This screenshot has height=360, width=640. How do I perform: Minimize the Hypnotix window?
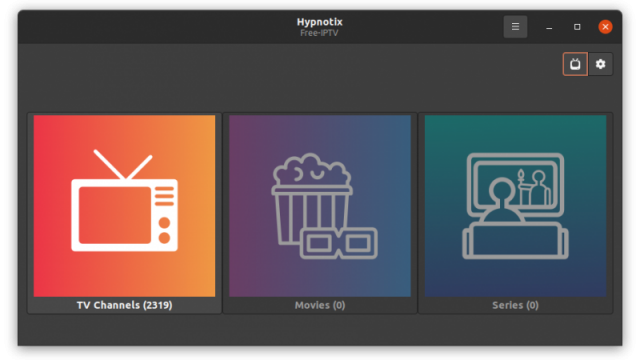549,27
